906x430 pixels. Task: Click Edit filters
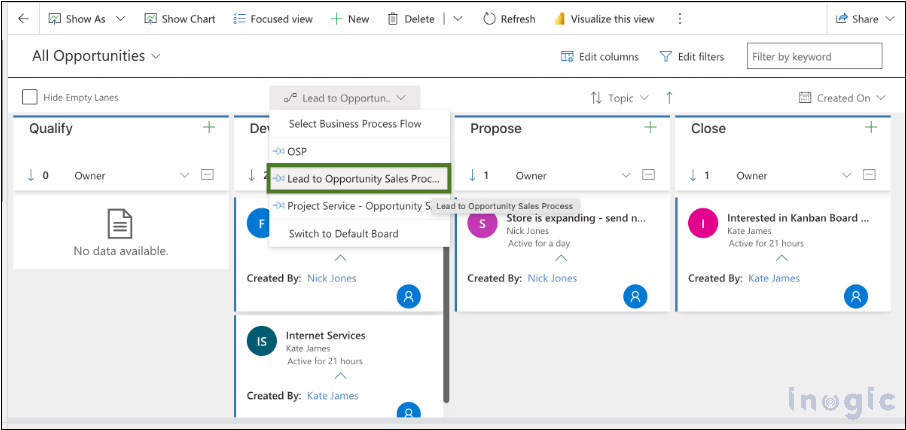692,57
